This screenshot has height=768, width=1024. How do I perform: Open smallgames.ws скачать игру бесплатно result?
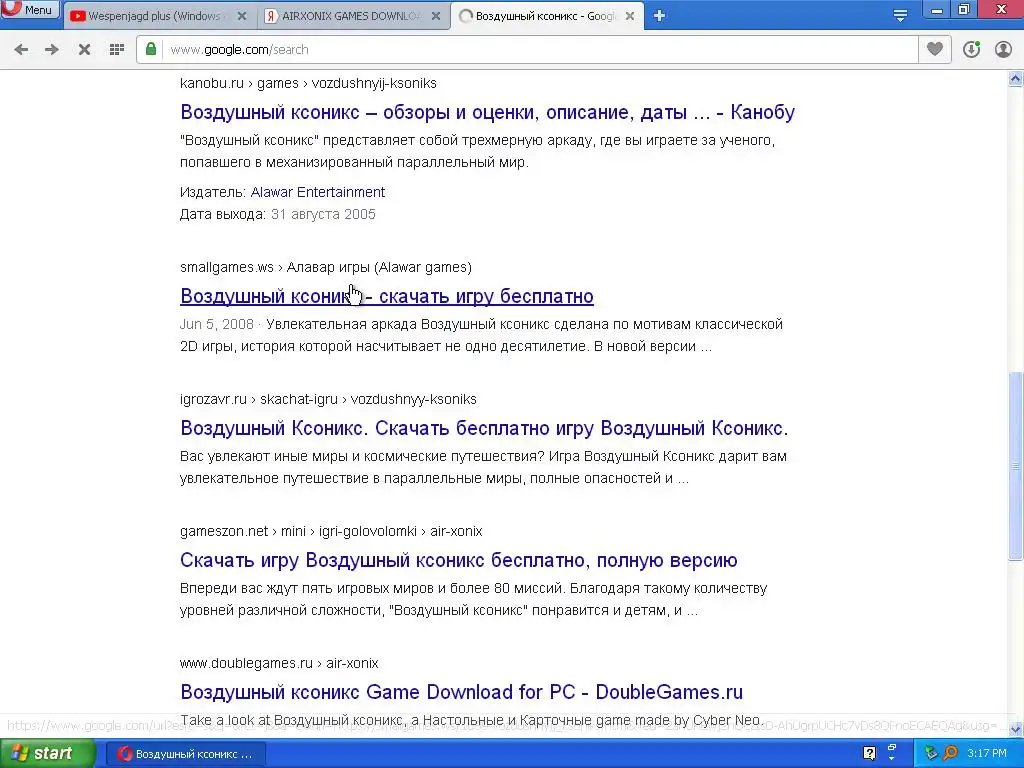click(387, 296)
